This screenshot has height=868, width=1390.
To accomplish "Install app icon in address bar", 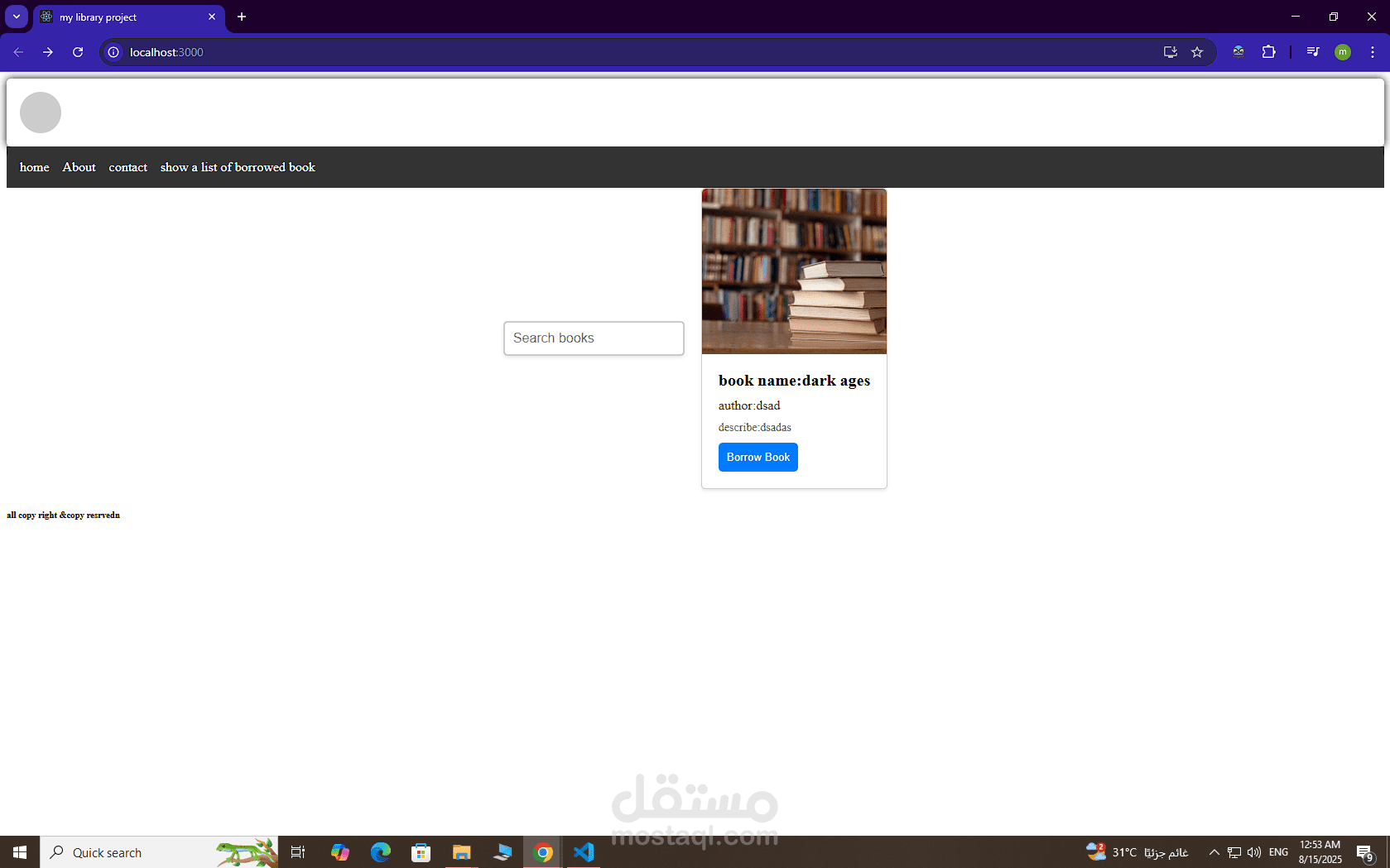I will [x=1171, y=52].
